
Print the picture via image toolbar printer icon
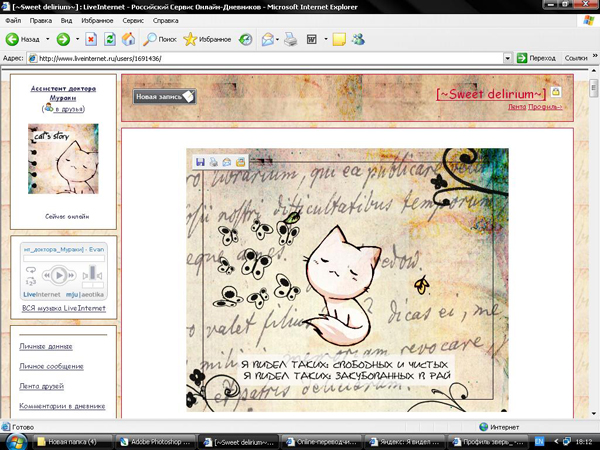[214, 162]
